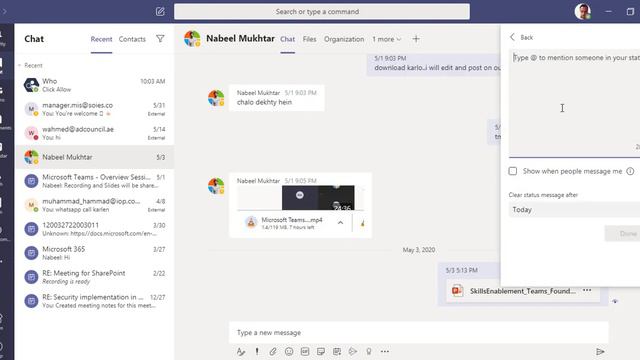Open the Files tab
The height and width of the screenshot is (360, 640).
[x=309, y=39]
